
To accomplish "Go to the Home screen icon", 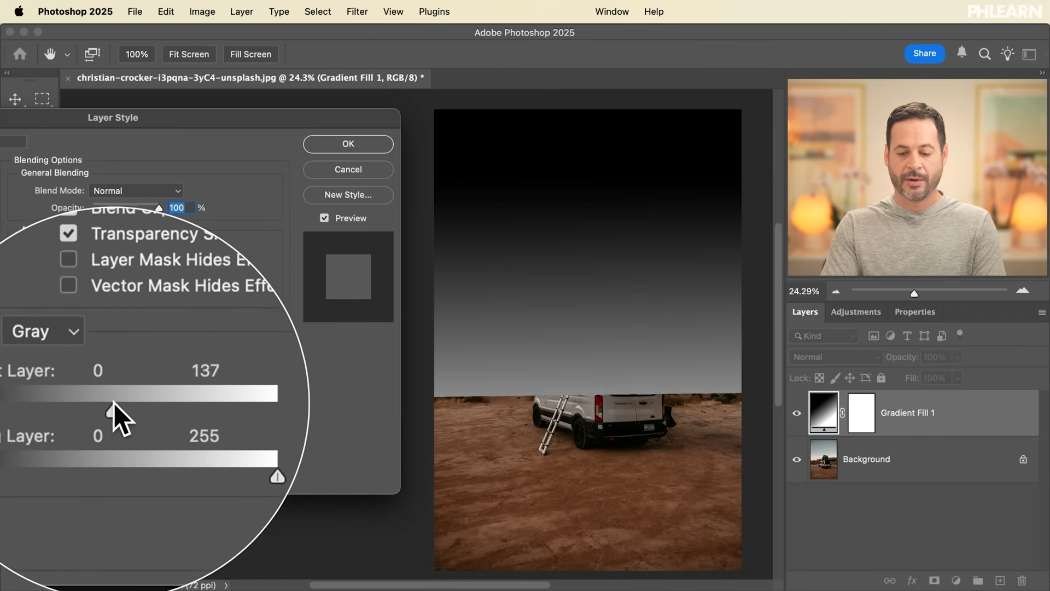I will point(19,54).
